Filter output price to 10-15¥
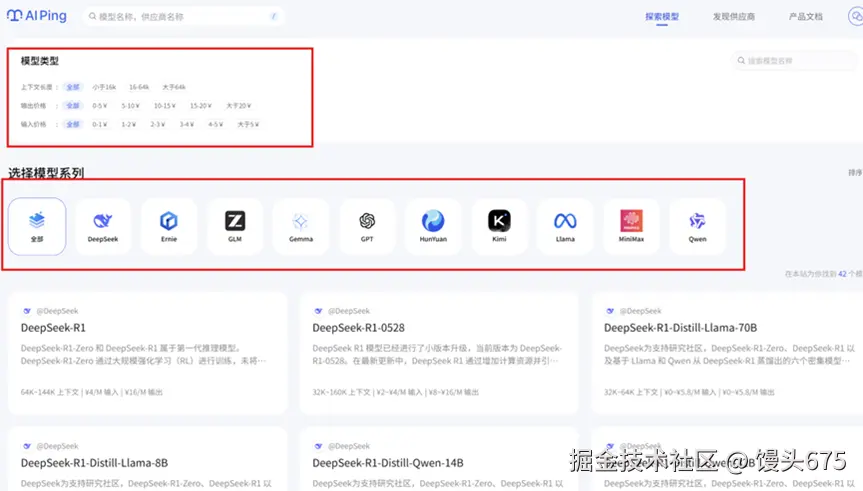The width and height of the screenshot is (863, 491). pos(165,106)
